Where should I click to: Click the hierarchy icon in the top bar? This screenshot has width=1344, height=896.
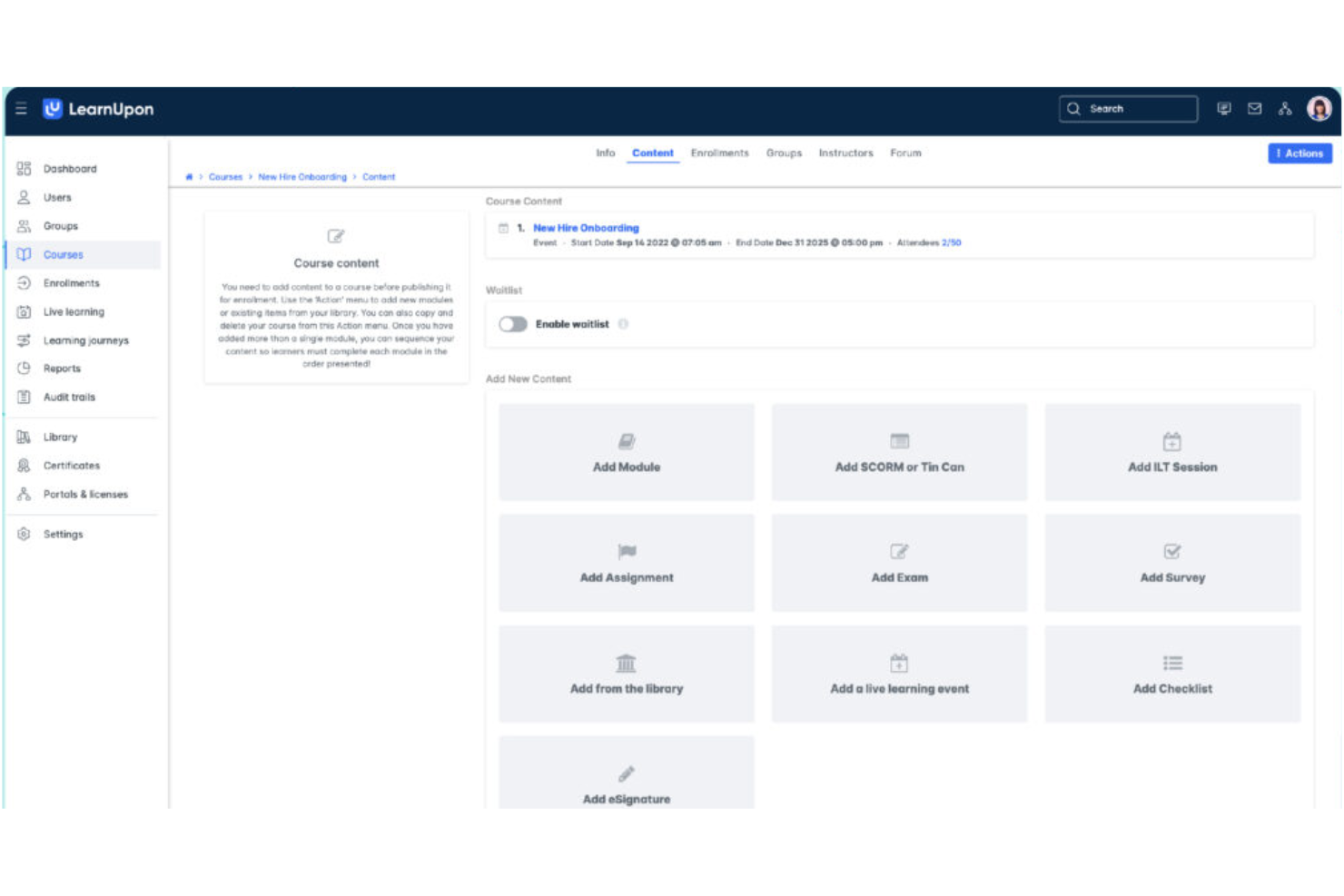pyautogui.click(x=1284, y=109)
